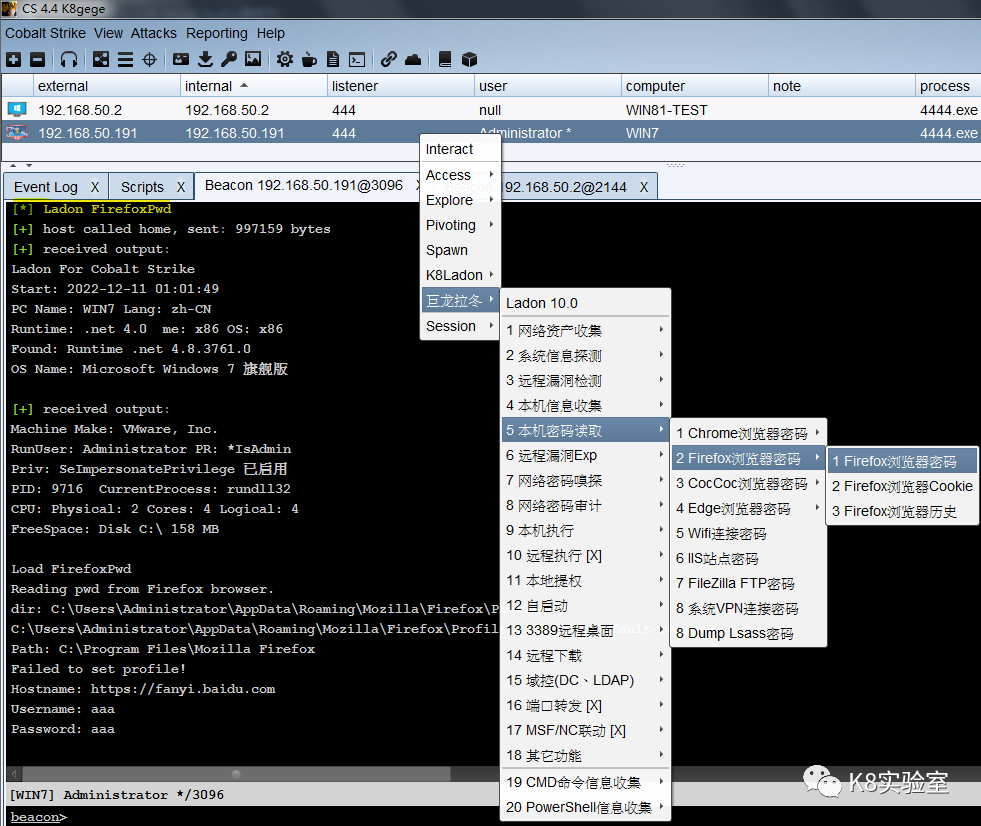This screenshot has height=826, width=981.
Task: Click the cloud manage web server icon
Action: [x=413, y=59]
